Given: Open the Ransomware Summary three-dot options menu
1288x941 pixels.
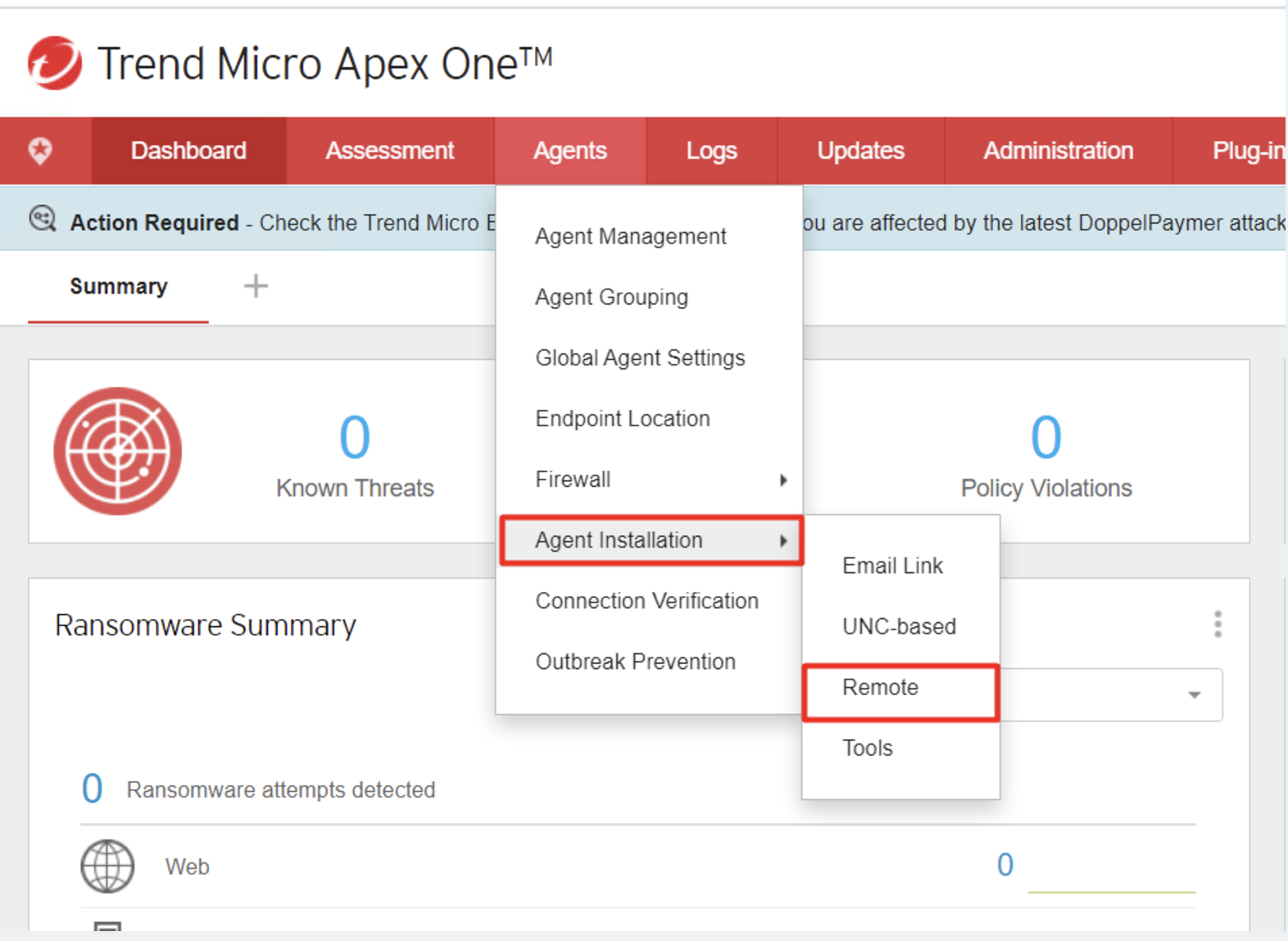Looking at the screenshot, I should click(x=1218, y=624).
